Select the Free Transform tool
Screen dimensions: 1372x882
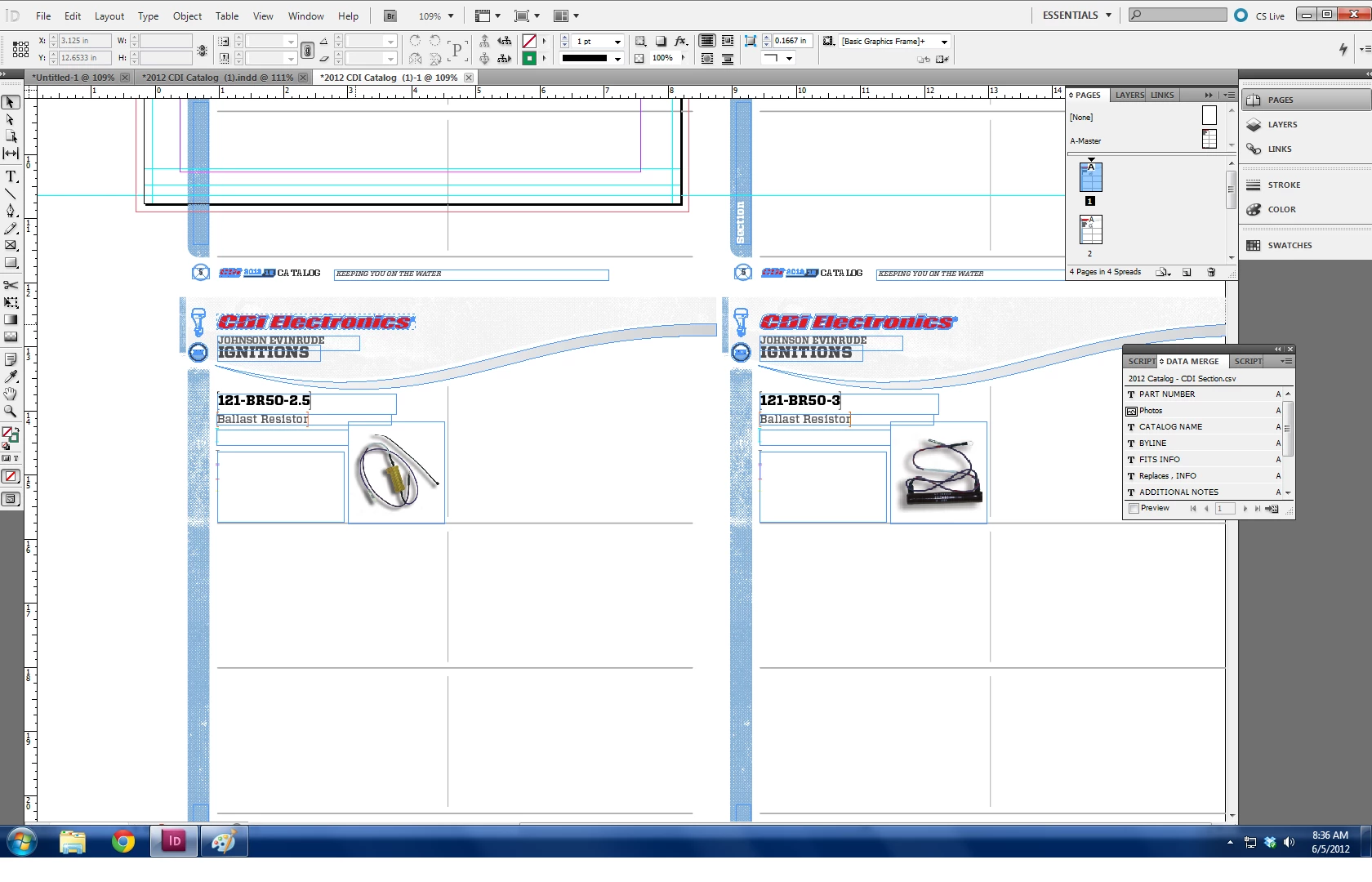click(11, 302)
